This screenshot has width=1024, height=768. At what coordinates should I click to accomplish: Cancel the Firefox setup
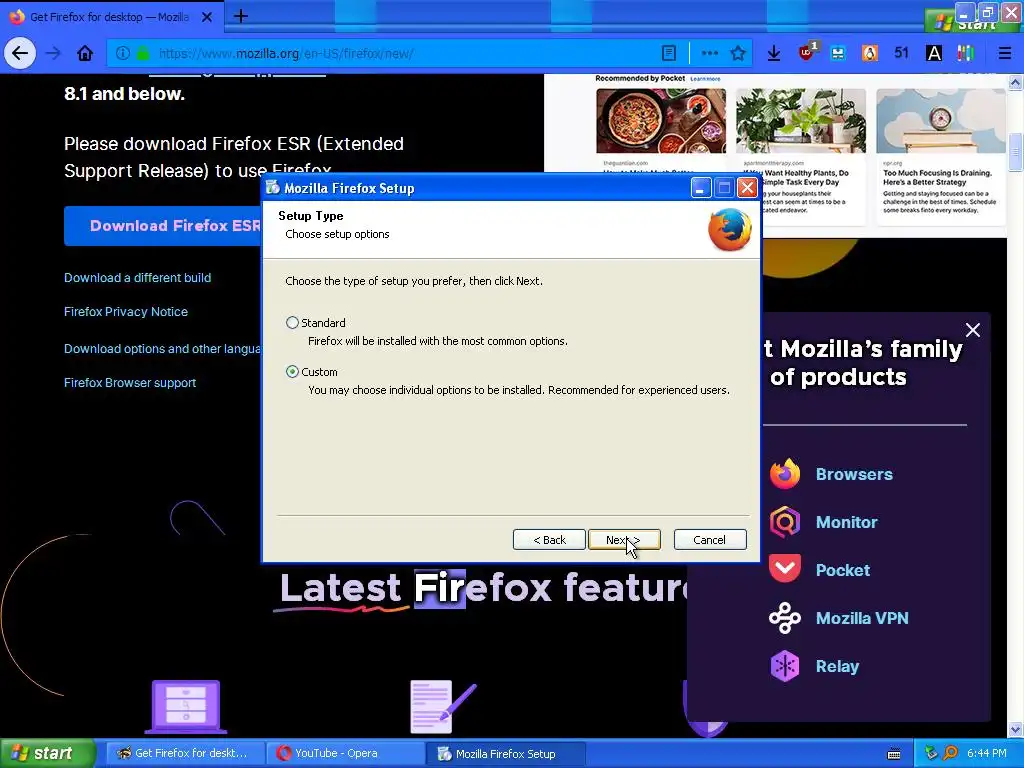[710, 539]
